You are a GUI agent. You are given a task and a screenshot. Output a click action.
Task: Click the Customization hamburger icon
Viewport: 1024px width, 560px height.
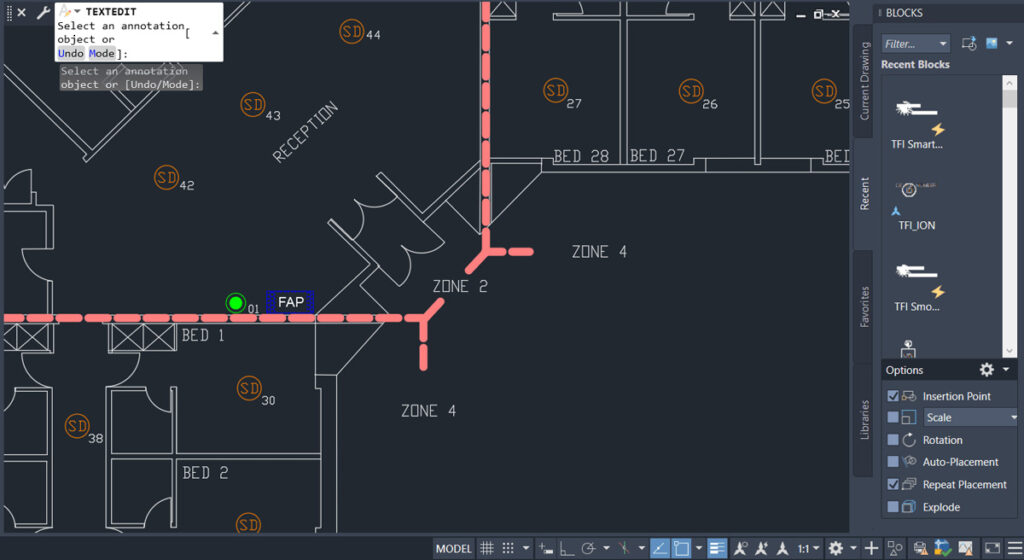1014,548
